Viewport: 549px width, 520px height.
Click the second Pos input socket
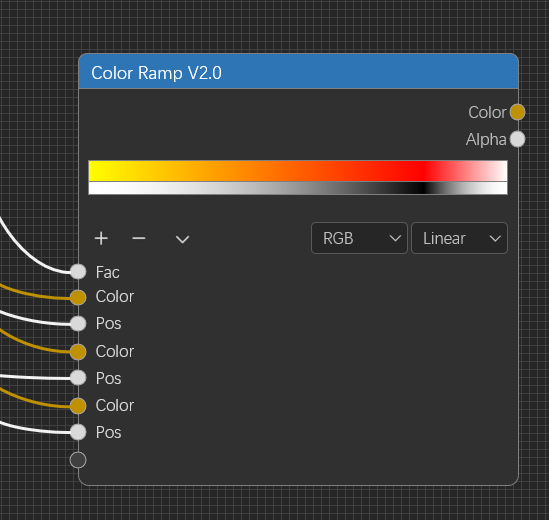click(78, 378)
